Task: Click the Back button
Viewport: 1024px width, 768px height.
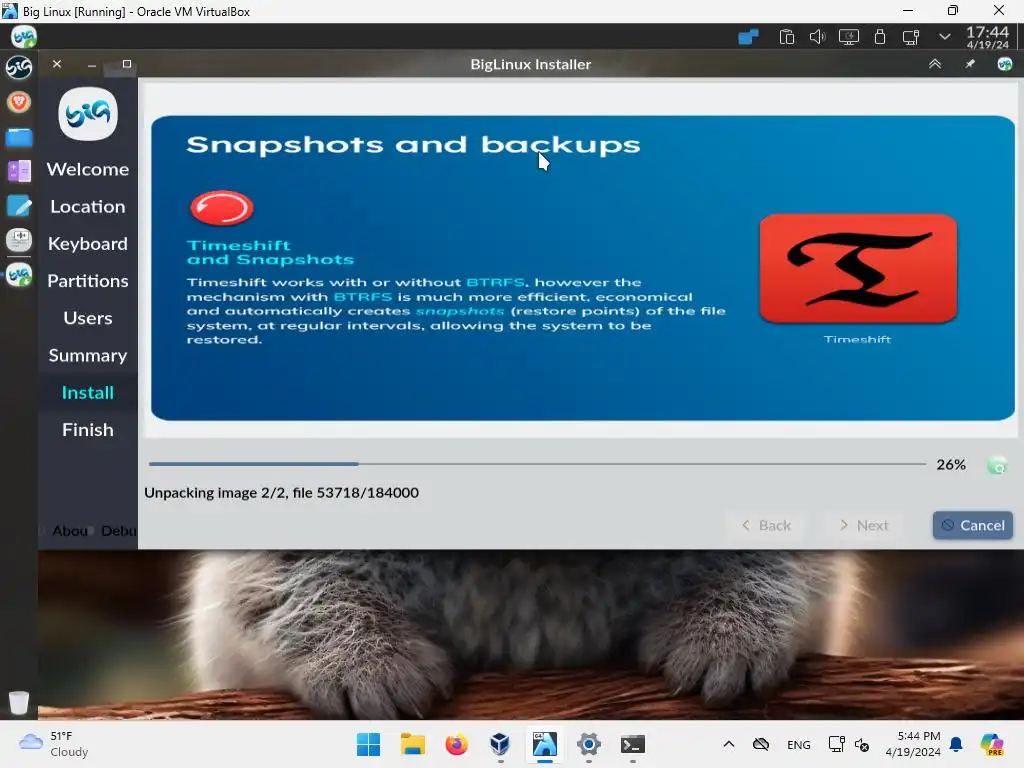Action: point(765,526)
